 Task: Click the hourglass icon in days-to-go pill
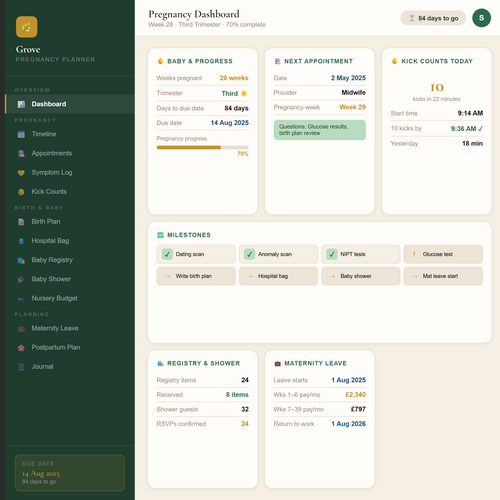coord(412,18)
